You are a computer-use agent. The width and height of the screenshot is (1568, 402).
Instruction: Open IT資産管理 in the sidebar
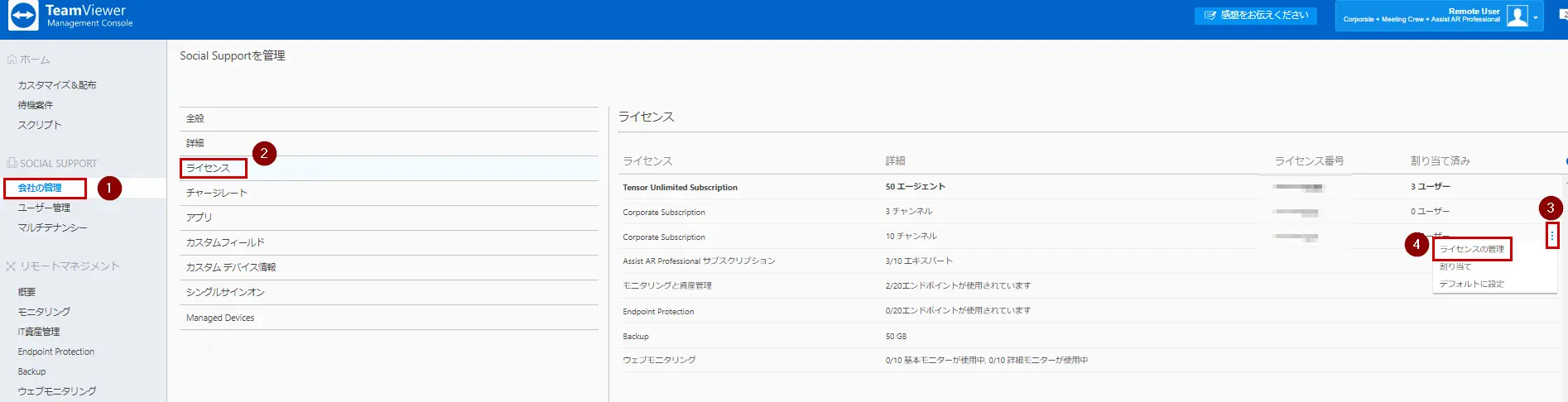(39, 332)
